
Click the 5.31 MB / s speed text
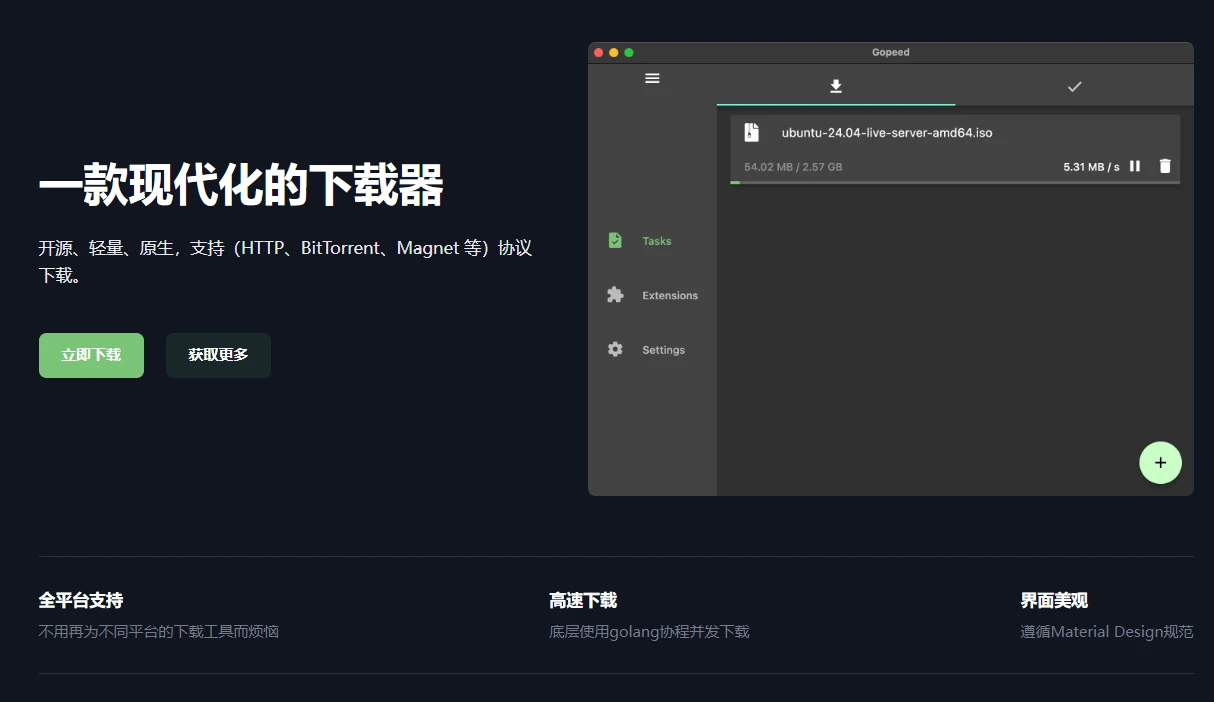tap(1091, 167)
